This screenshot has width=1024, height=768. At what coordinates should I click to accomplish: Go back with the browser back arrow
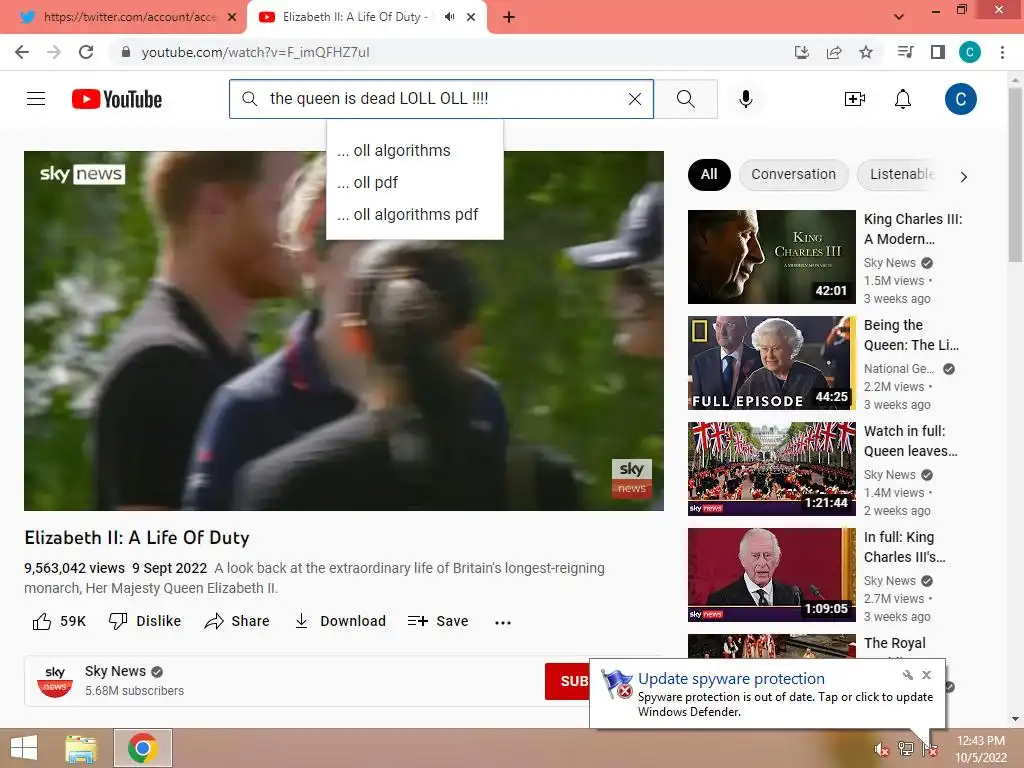coord(22,52)
